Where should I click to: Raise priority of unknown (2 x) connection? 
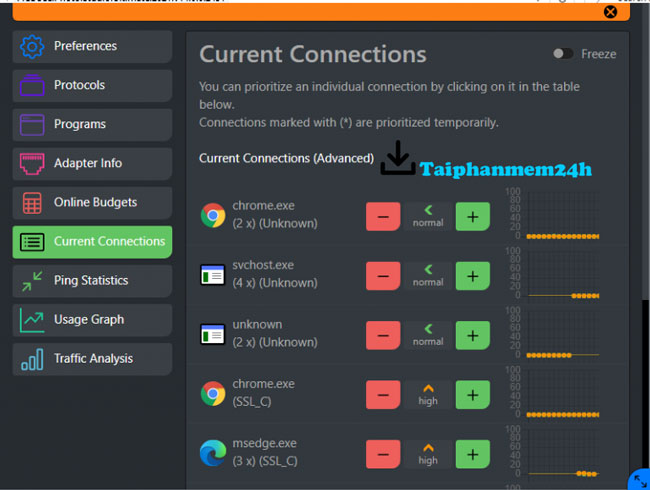tap(473, 335)
